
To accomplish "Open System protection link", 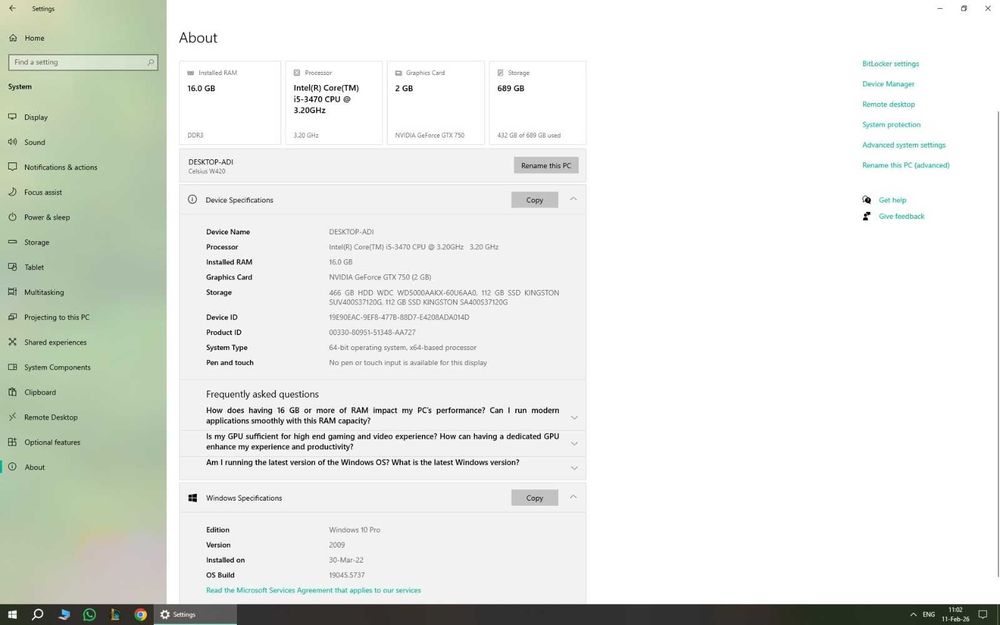I will click(x=891, y=125).
